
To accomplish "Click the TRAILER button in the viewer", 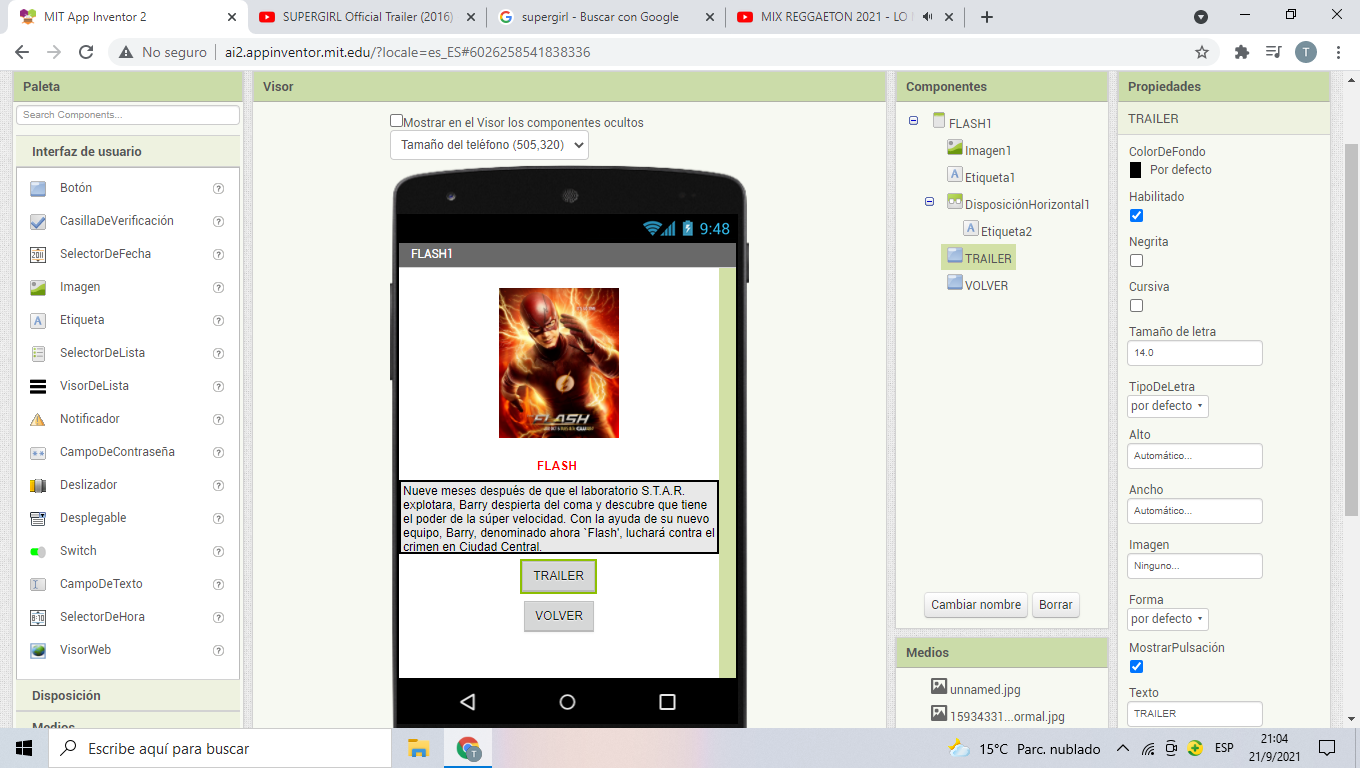I will tap(558, 576).
